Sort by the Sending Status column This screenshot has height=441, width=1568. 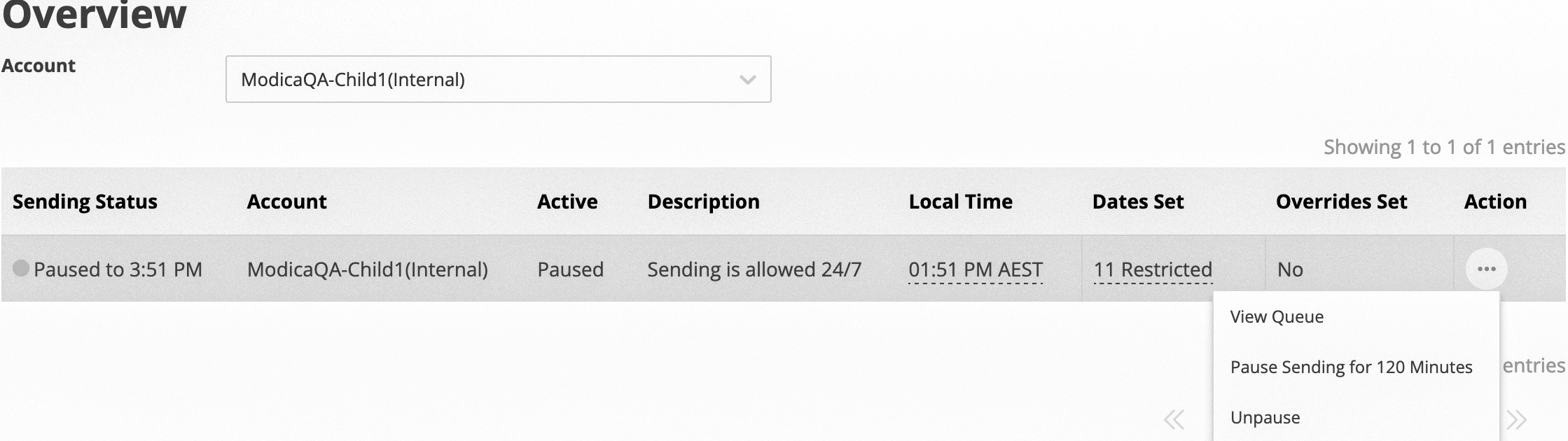coord(85,202)
